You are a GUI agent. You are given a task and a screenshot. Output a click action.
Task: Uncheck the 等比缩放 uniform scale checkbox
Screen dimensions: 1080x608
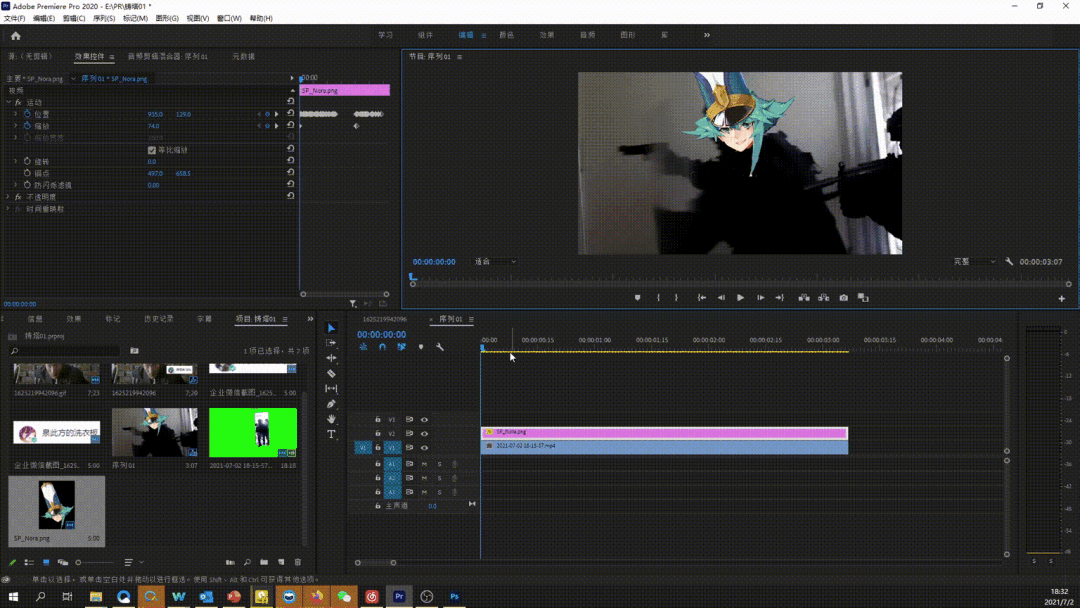tap(152, 150)
